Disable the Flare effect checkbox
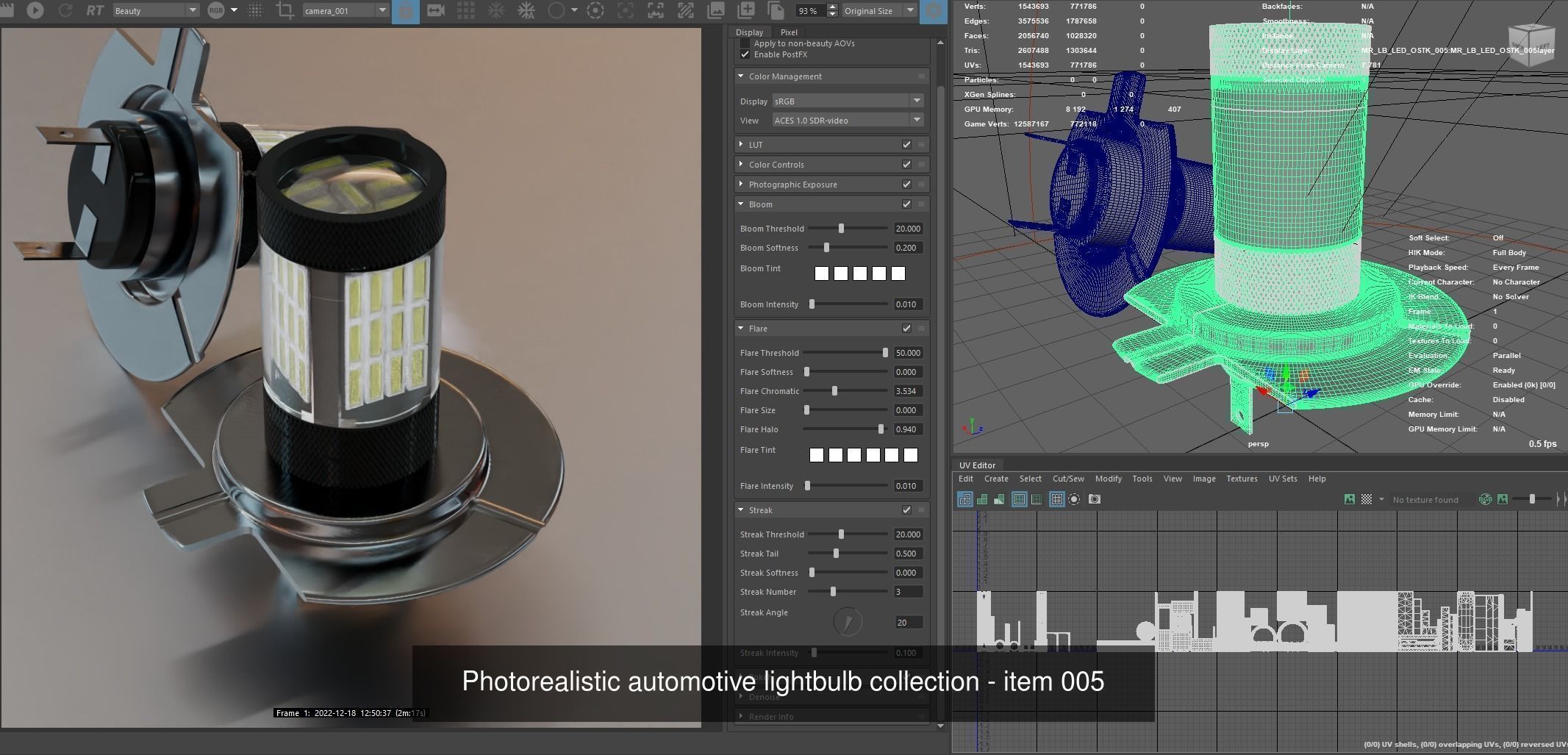Screen dimensions: 1568x755 [x=906, y=329]
